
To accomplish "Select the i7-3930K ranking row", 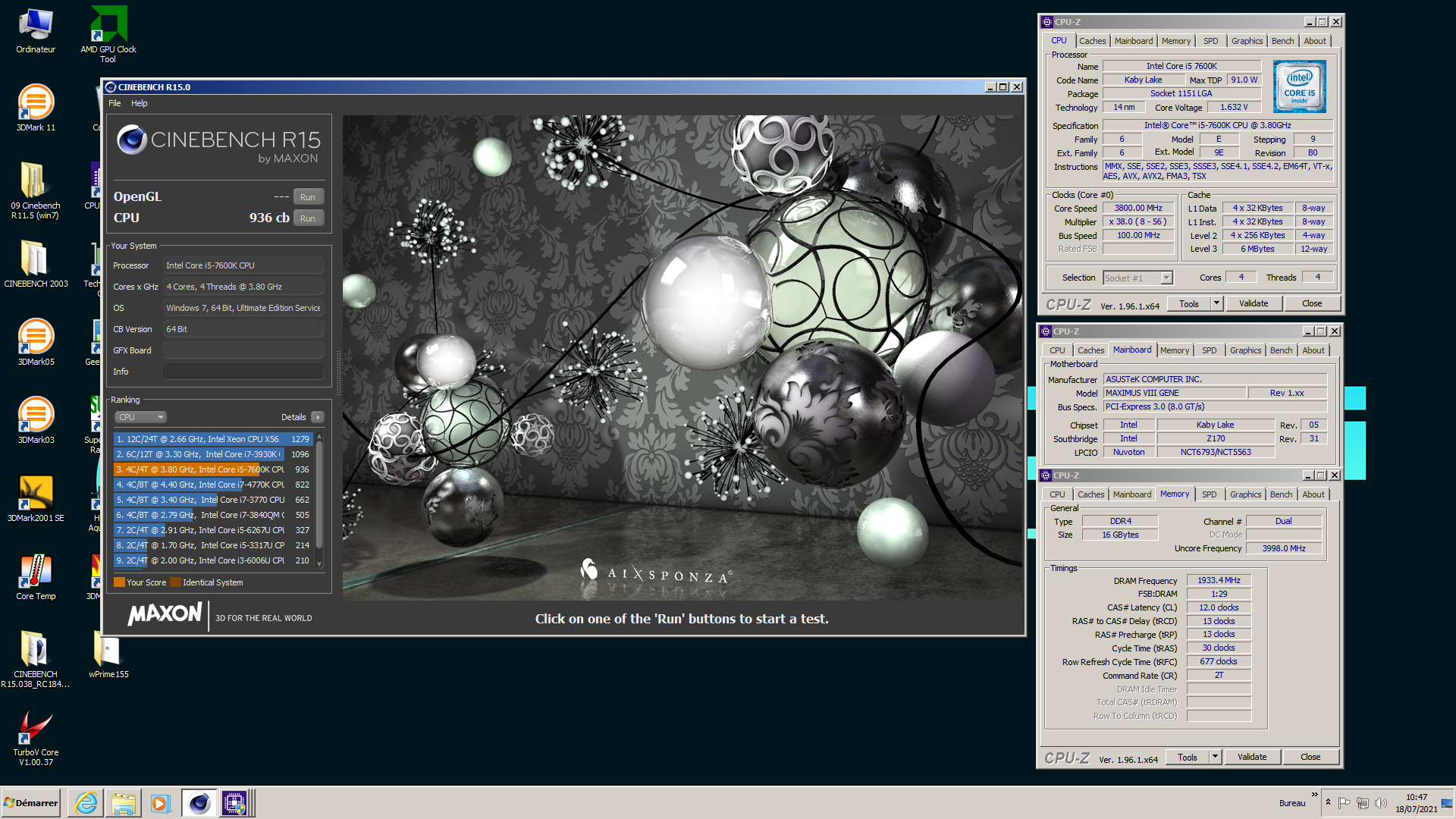I will coord(213,454).
